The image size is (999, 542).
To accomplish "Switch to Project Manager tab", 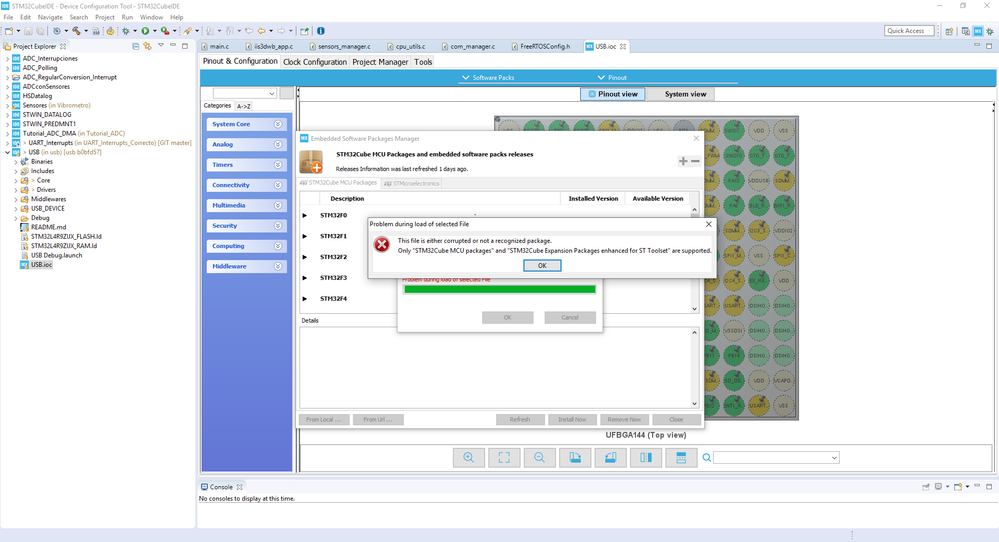I will 380,62.
